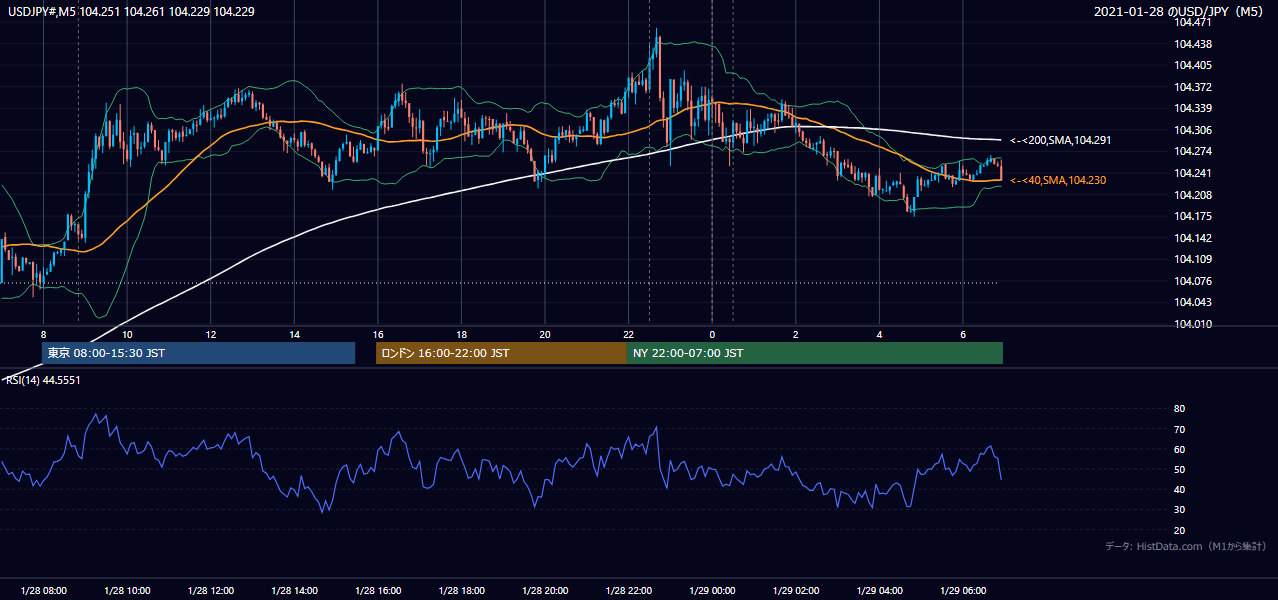Click the 1/29 02:00 time label

795,590
